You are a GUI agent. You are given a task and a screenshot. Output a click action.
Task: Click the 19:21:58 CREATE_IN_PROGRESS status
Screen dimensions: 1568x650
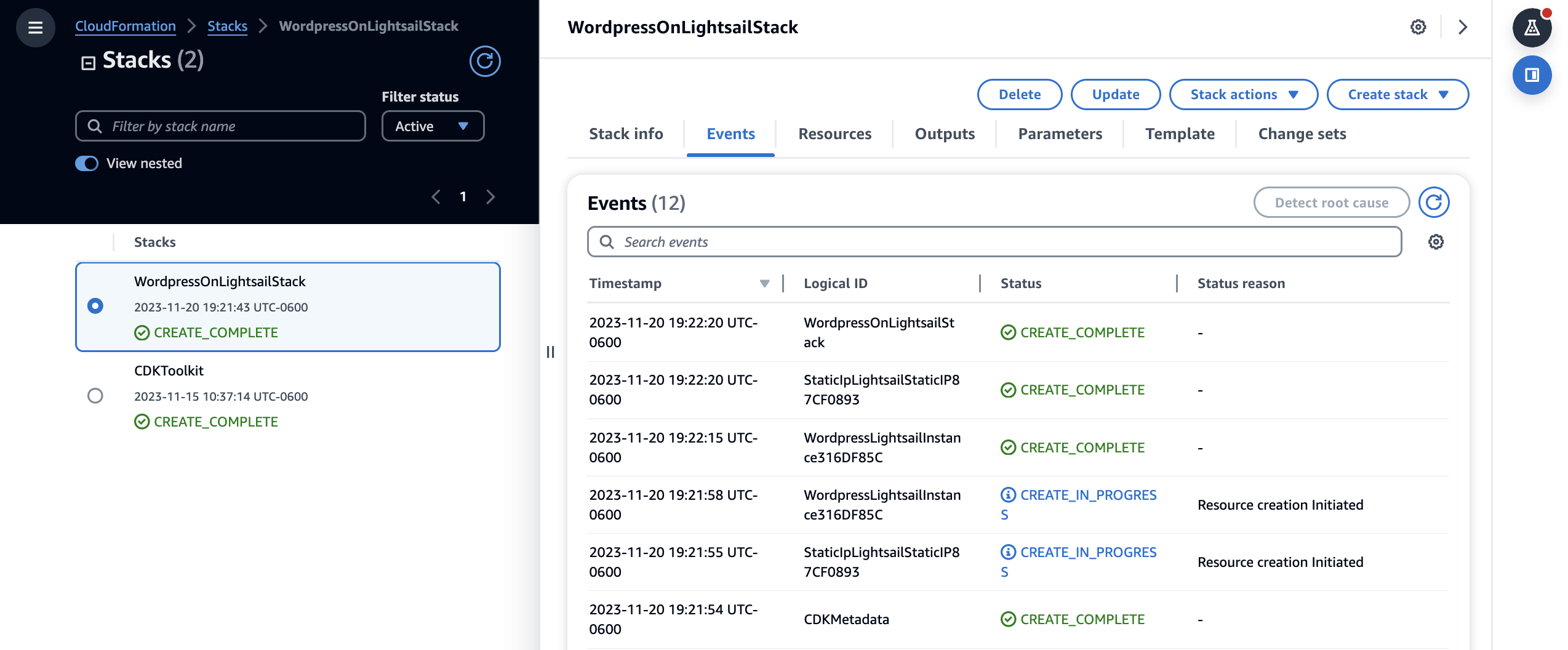coord(1079,505)
